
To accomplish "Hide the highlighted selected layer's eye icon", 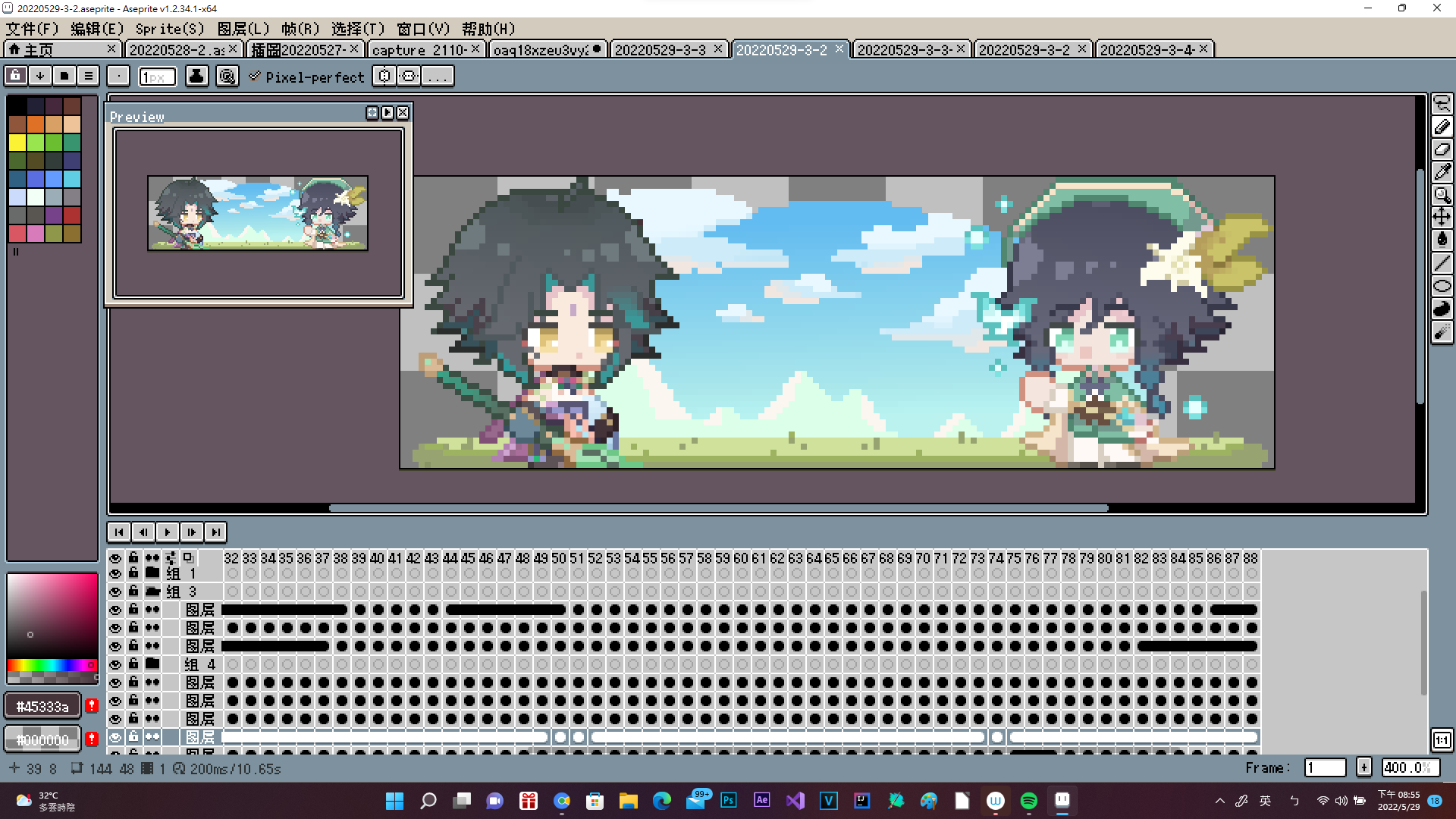I will tap(115, 737).
